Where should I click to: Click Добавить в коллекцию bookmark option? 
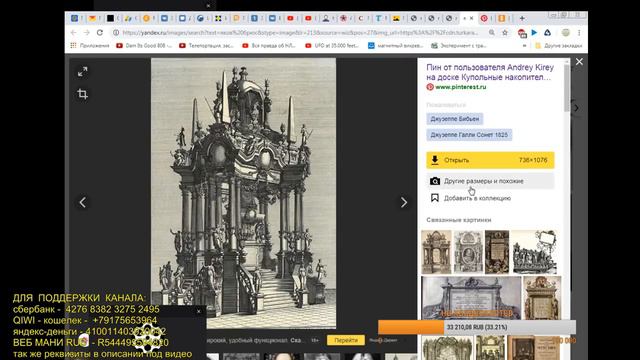tap(471, 198)
